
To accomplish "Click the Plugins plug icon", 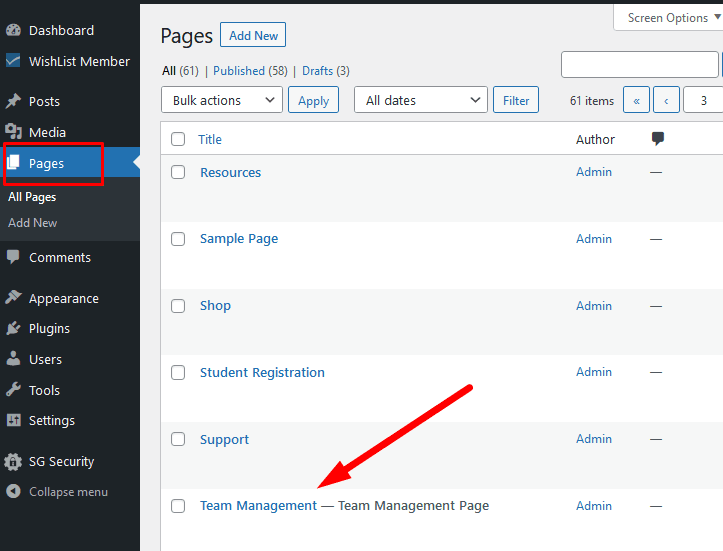I will pos(13,328).
